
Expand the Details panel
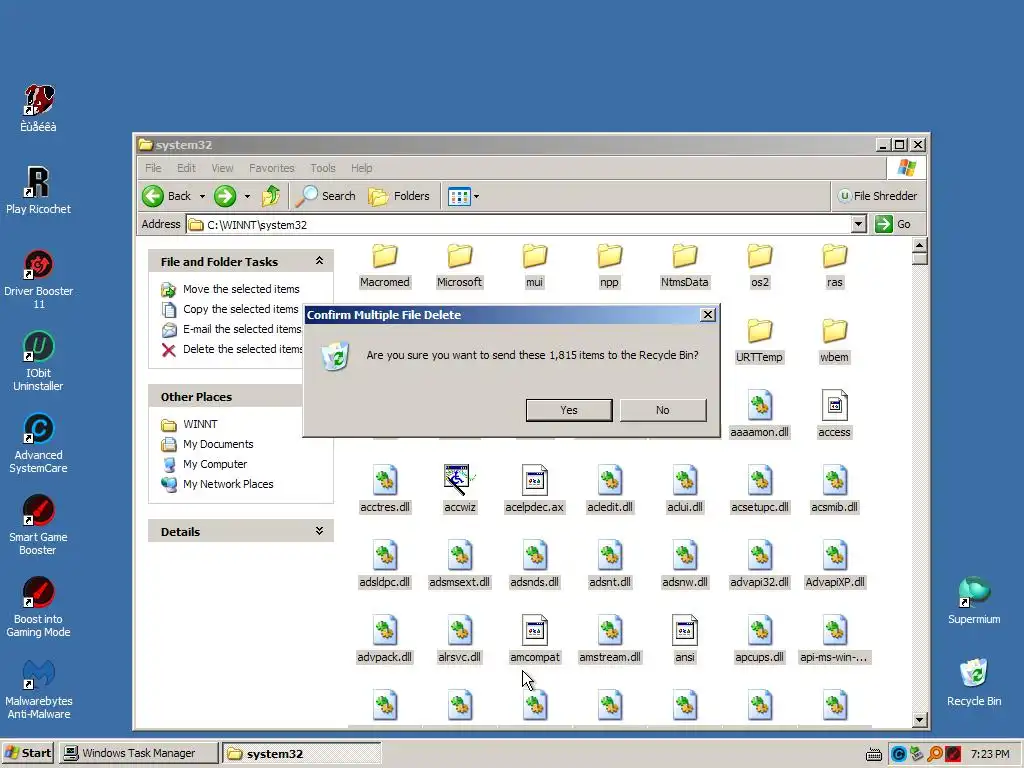[319, 531]
